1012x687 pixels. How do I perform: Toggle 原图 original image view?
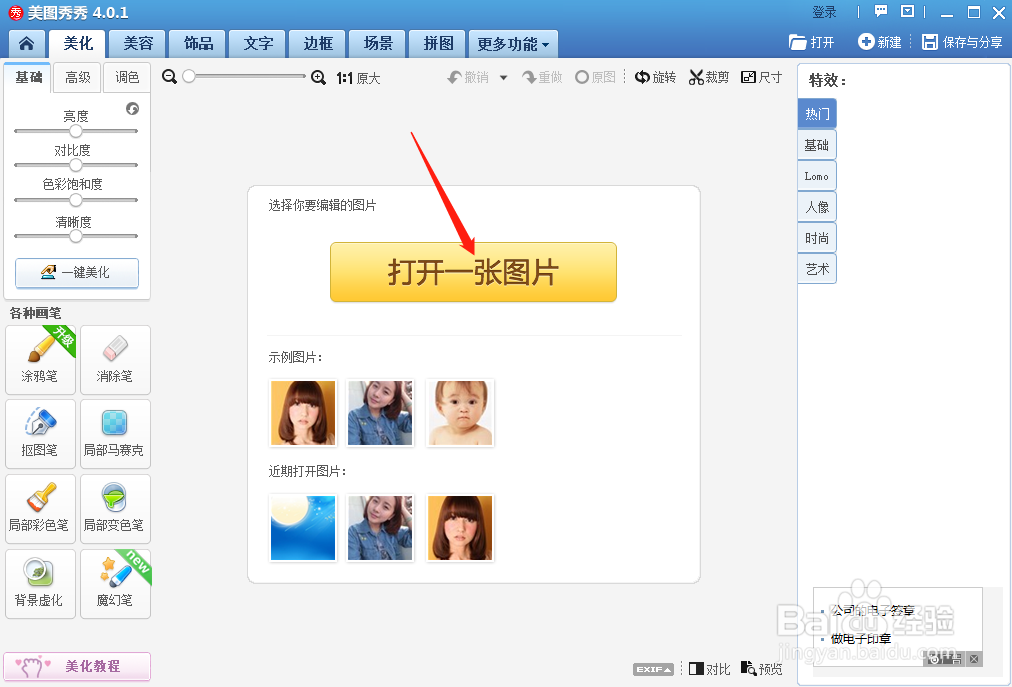tap(595, 77)
